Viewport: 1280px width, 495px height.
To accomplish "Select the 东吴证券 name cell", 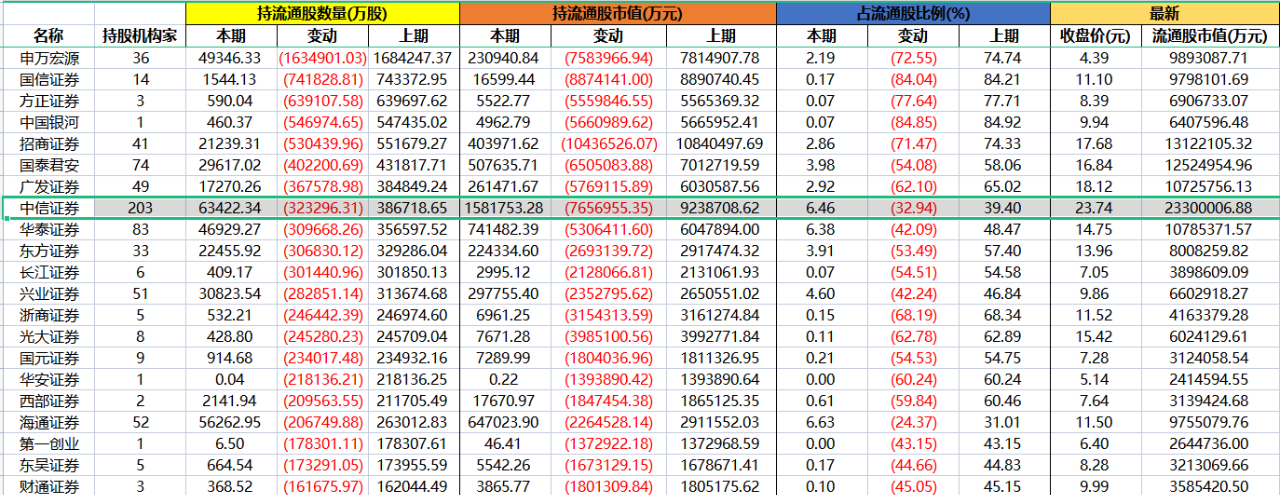I will coord(48,465).
